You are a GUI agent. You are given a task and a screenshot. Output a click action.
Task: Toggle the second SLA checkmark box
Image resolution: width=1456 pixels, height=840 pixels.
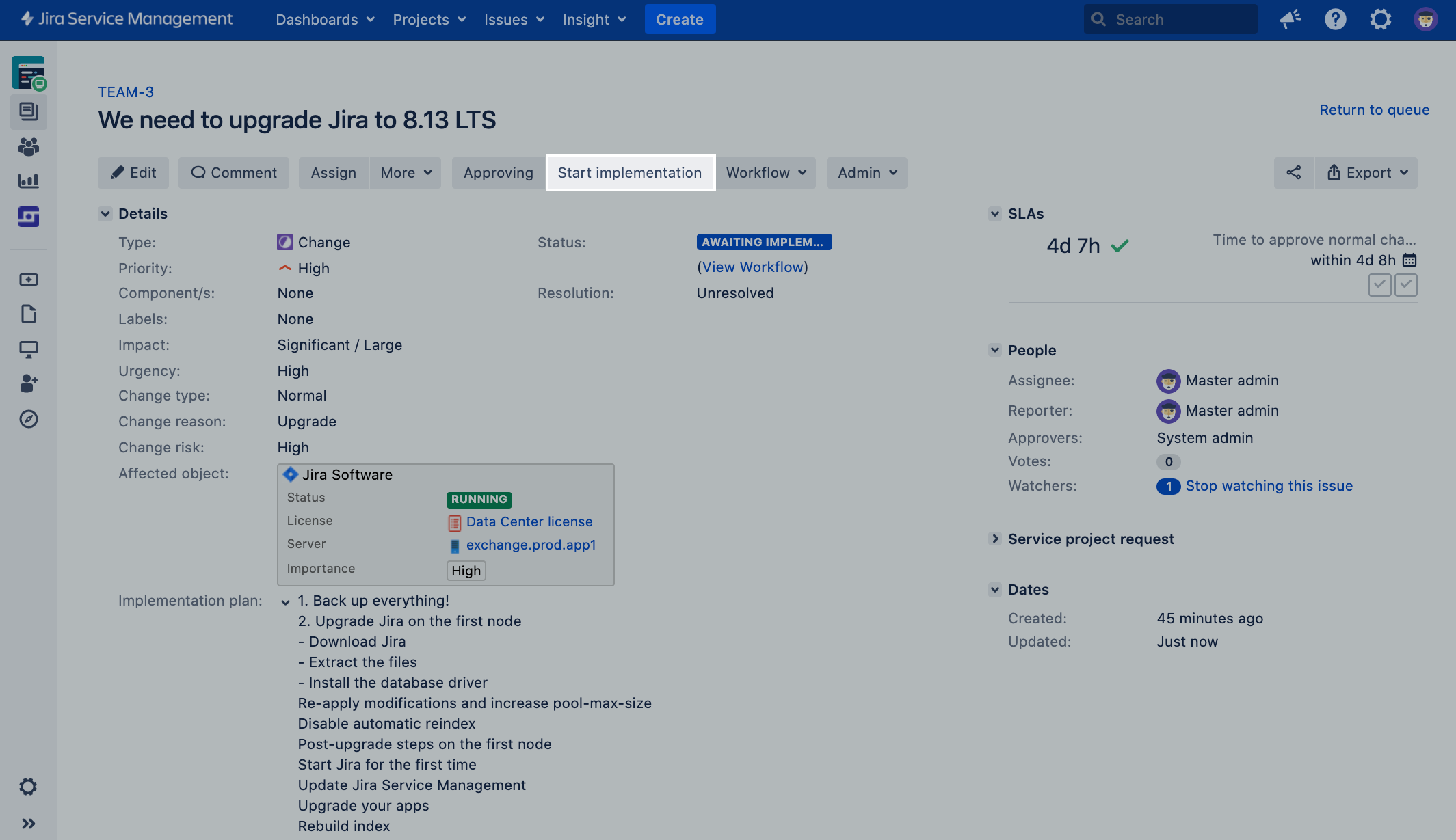pyautogui.click(x=1405, y=284)
